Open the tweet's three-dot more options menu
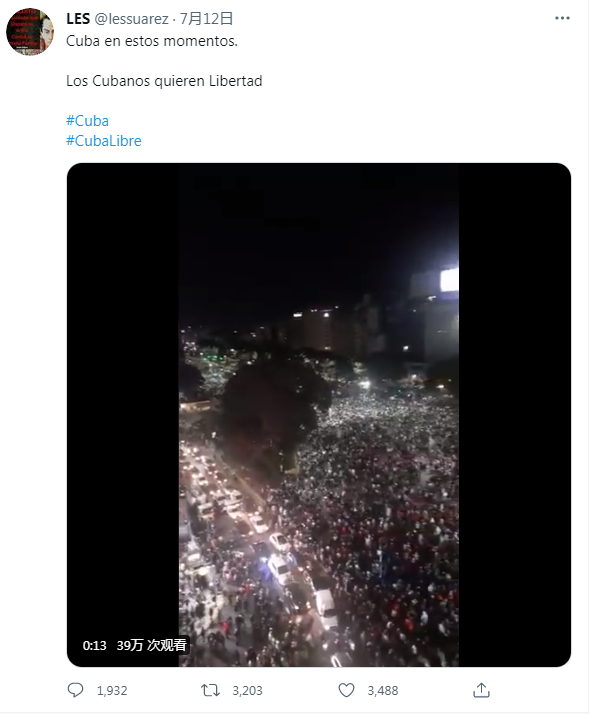 coord(562,18)
